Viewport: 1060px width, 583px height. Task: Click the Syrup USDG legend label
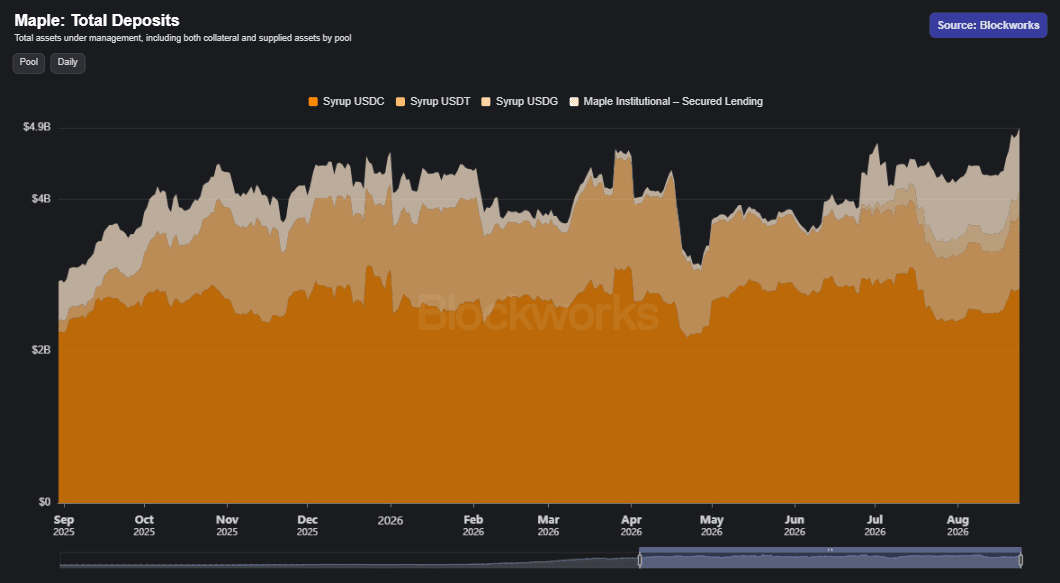pos(527,101)
